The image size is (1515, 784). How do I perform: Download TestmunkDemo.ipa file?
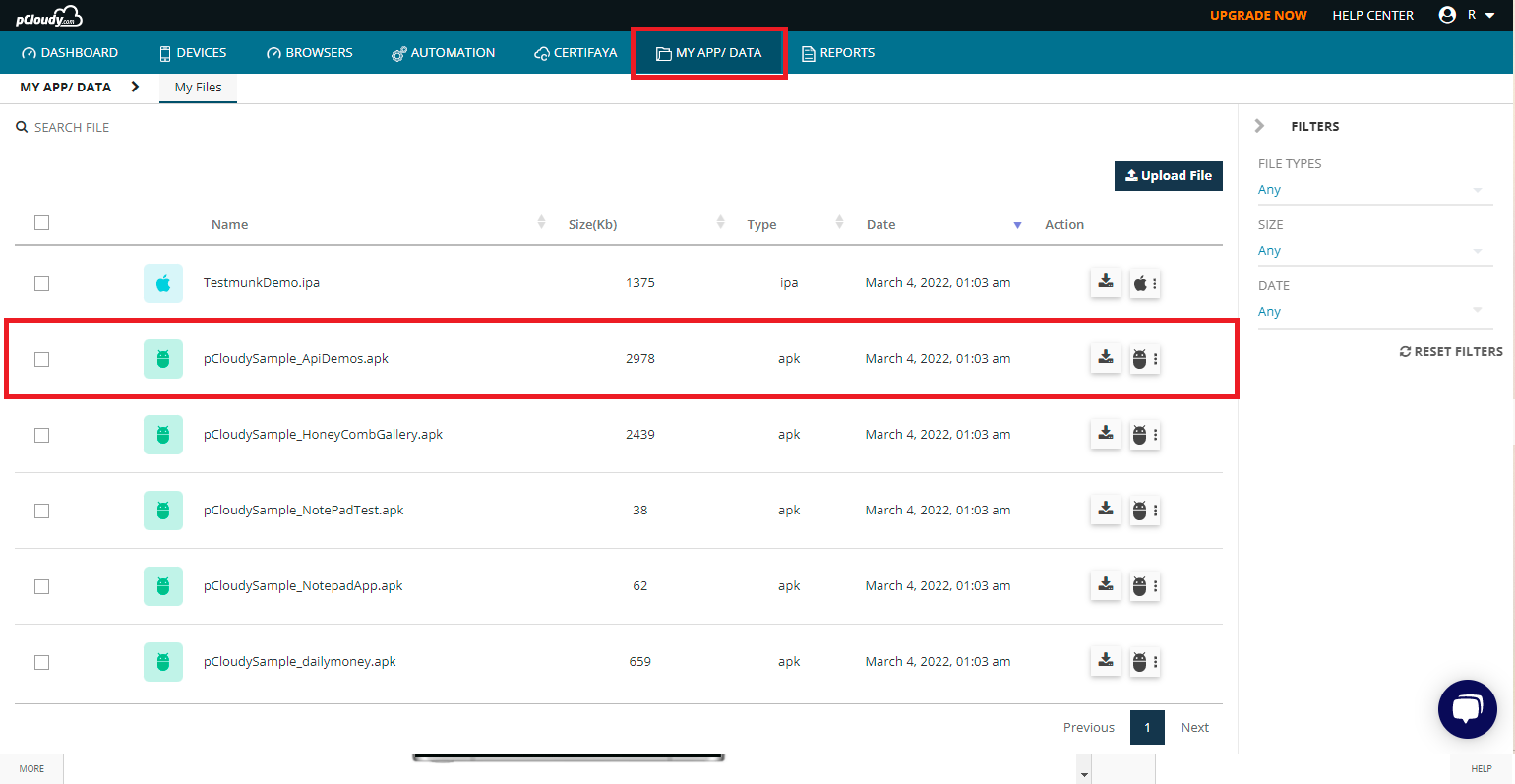[x=1106, y=282]
